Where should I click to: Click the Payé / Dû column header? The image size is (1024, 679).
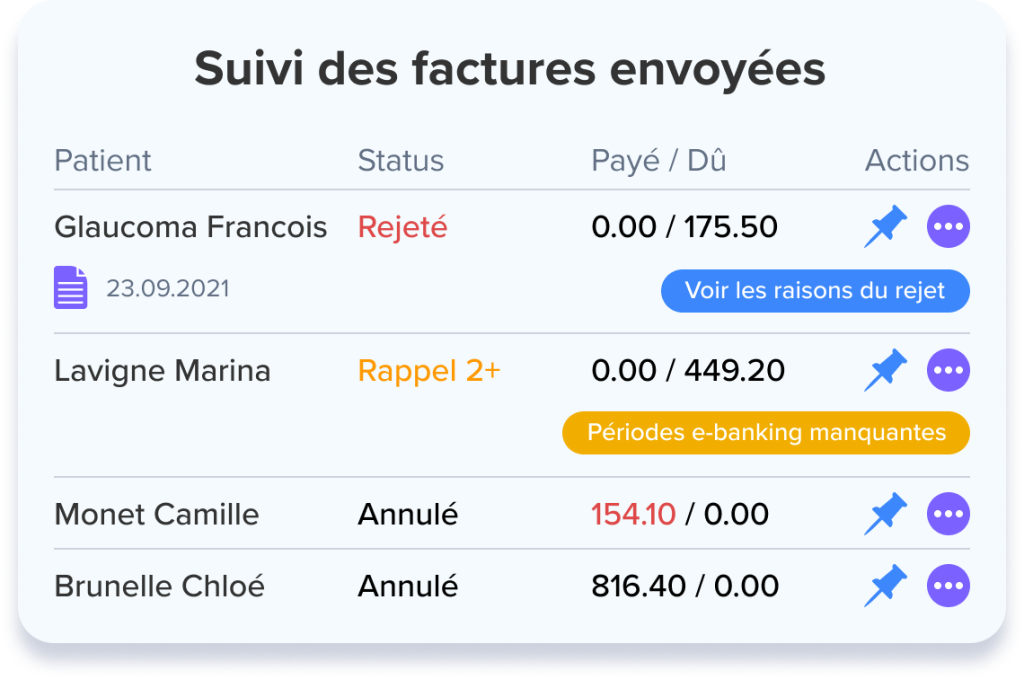[659, 161]
